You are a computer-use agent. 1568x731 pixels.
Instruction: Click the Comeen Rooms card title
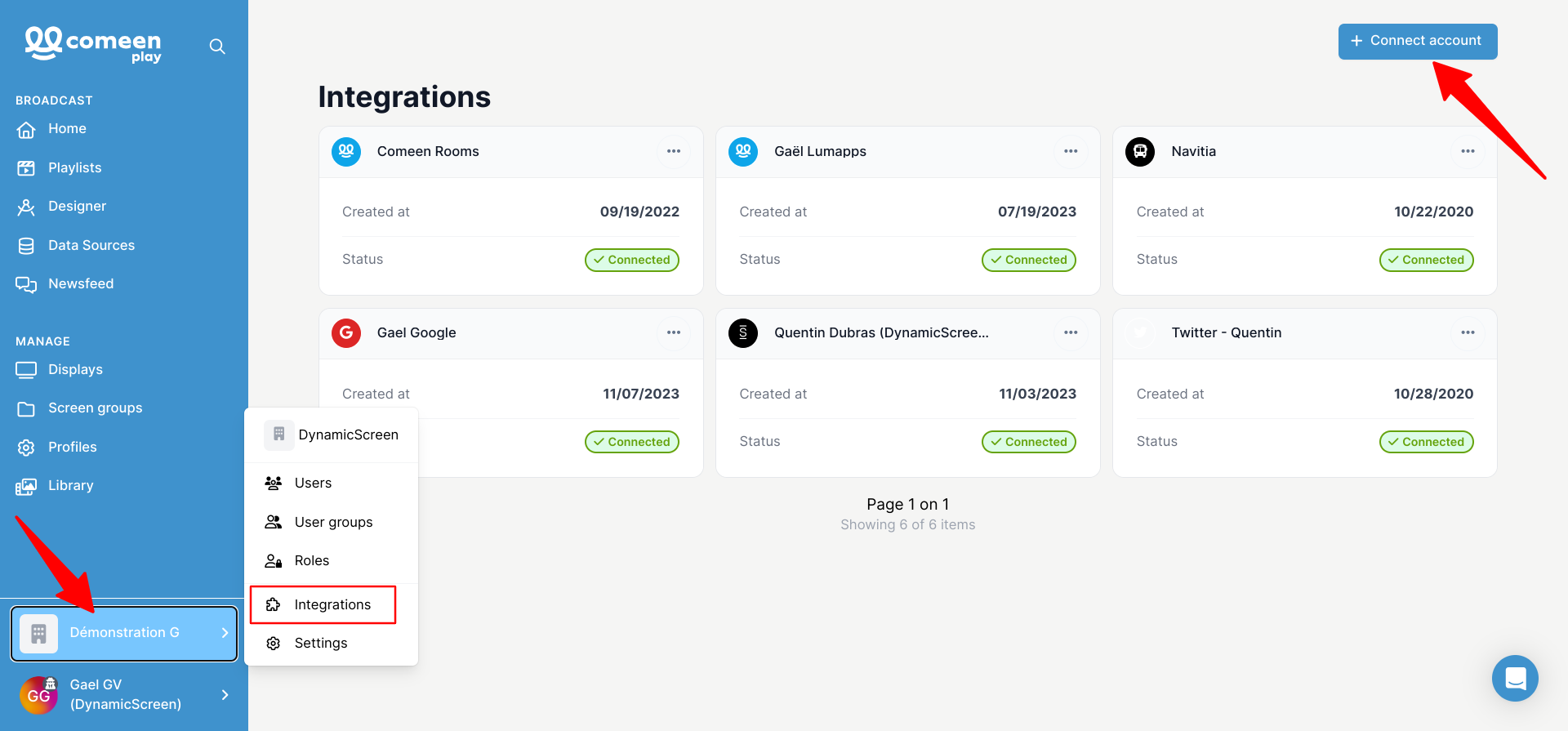[x=428, y=151]
